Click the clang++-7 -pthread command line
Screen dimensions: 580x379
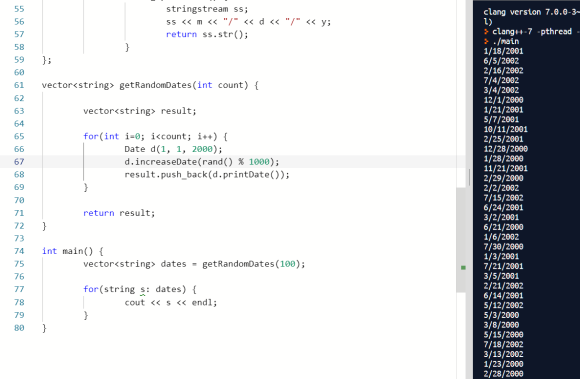[x=532, y=31]
